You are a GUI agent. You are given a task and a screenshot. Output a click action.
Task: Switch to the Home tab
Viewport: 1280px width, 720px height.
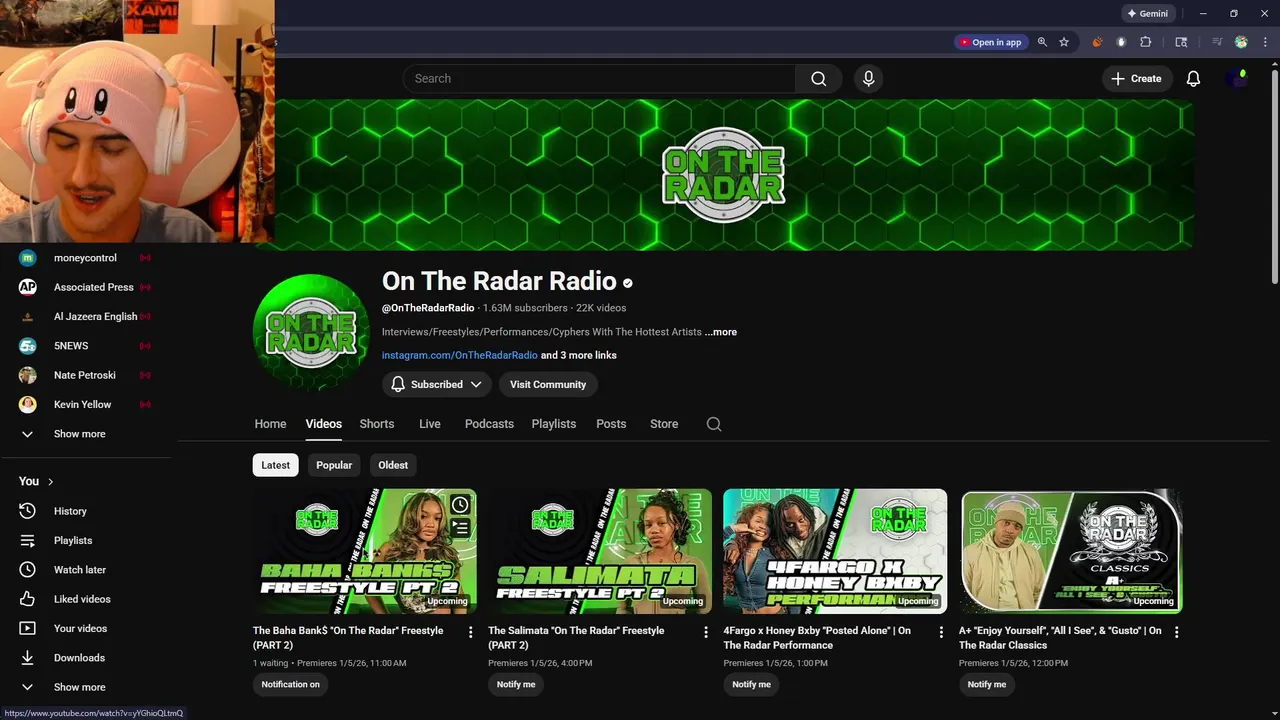tap(270, 424)
